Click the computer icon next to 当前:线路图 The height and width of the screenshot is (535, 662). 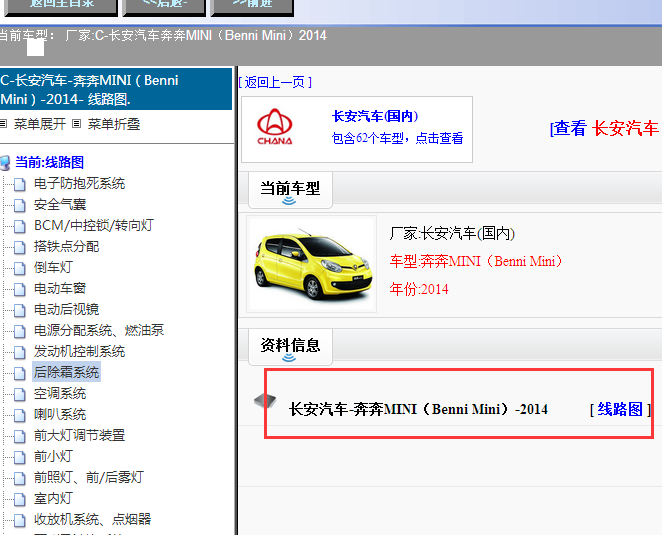[5, 163]
